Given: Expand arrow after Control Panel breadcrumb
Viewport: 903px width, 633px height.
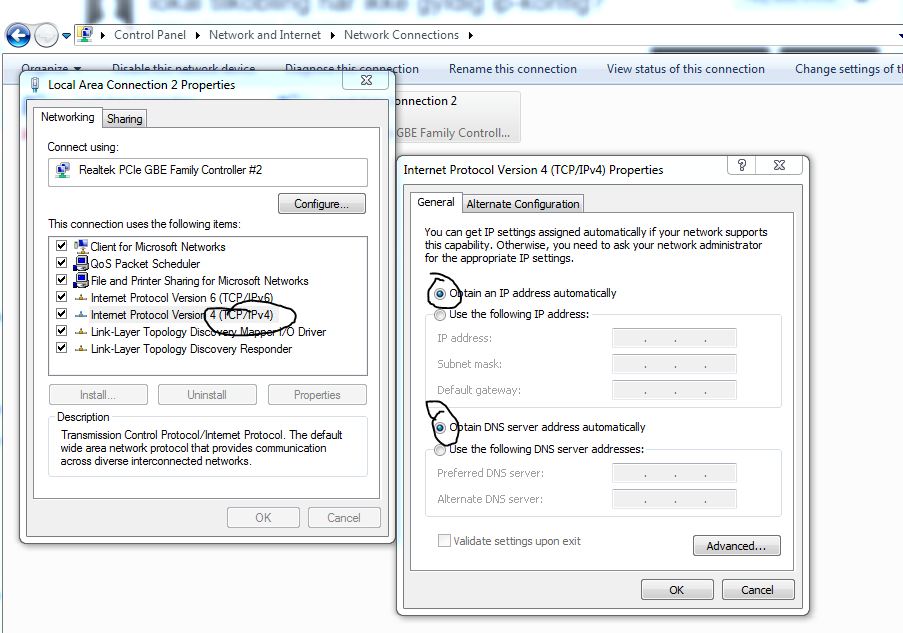Looking at the screenshot, I should tap(198, 35).
